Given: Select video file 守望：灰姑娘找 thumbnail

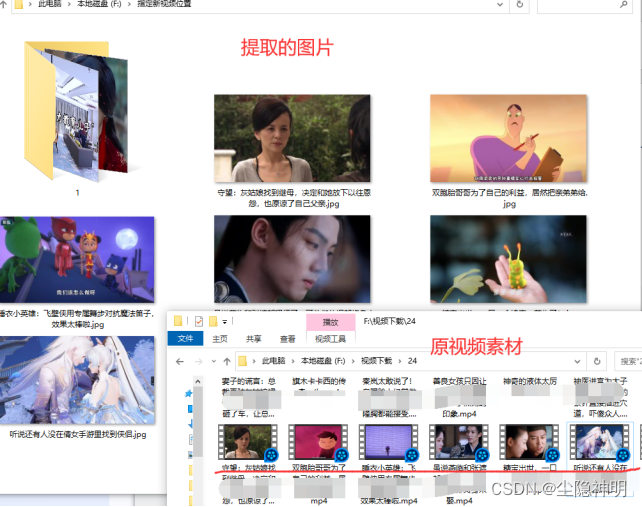Looking at the screenshot, I should click(x=248, y=441).
